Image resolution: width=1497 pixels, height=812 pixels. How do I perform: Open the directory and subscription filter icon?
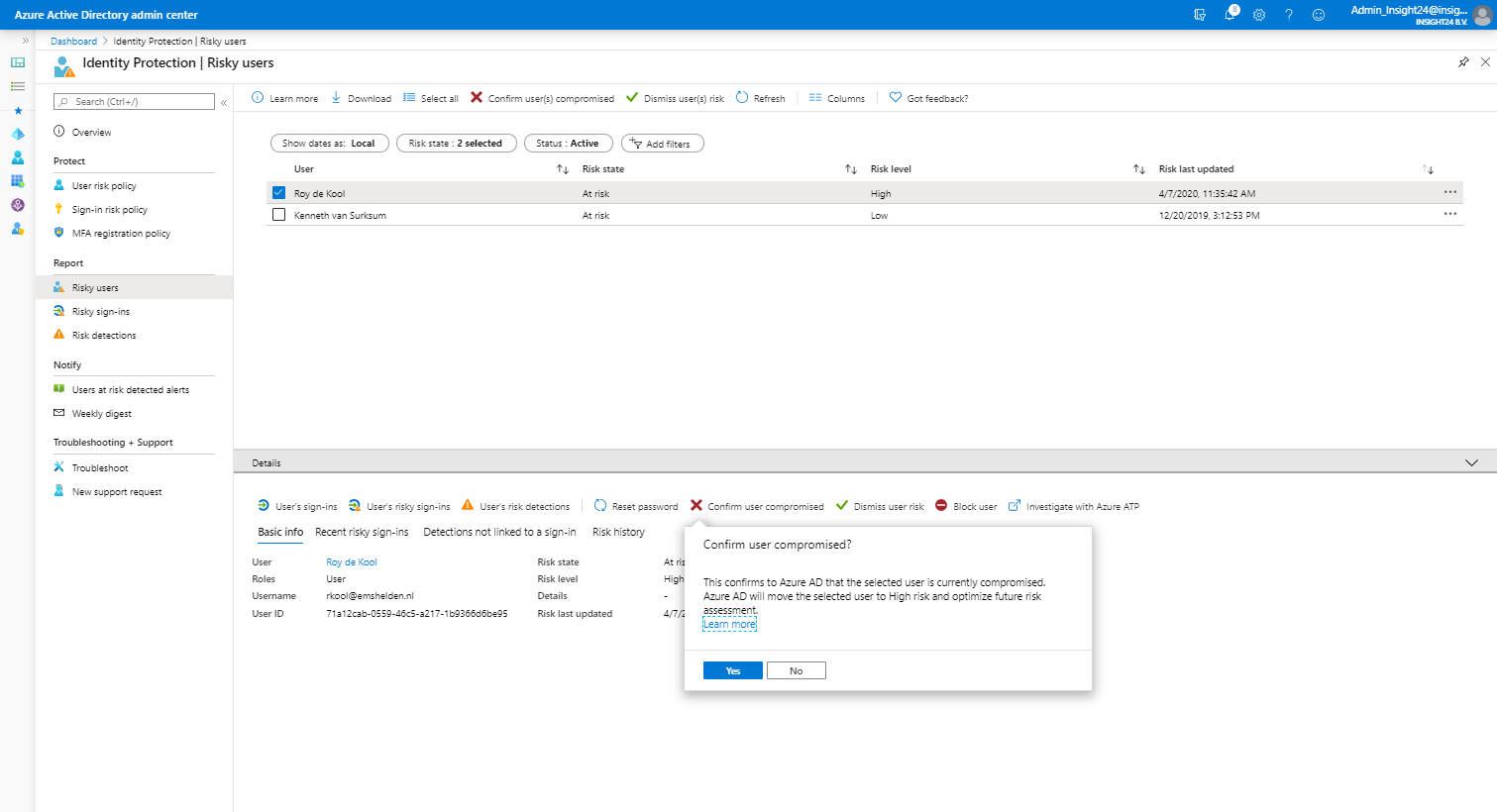coord(1200,15)
